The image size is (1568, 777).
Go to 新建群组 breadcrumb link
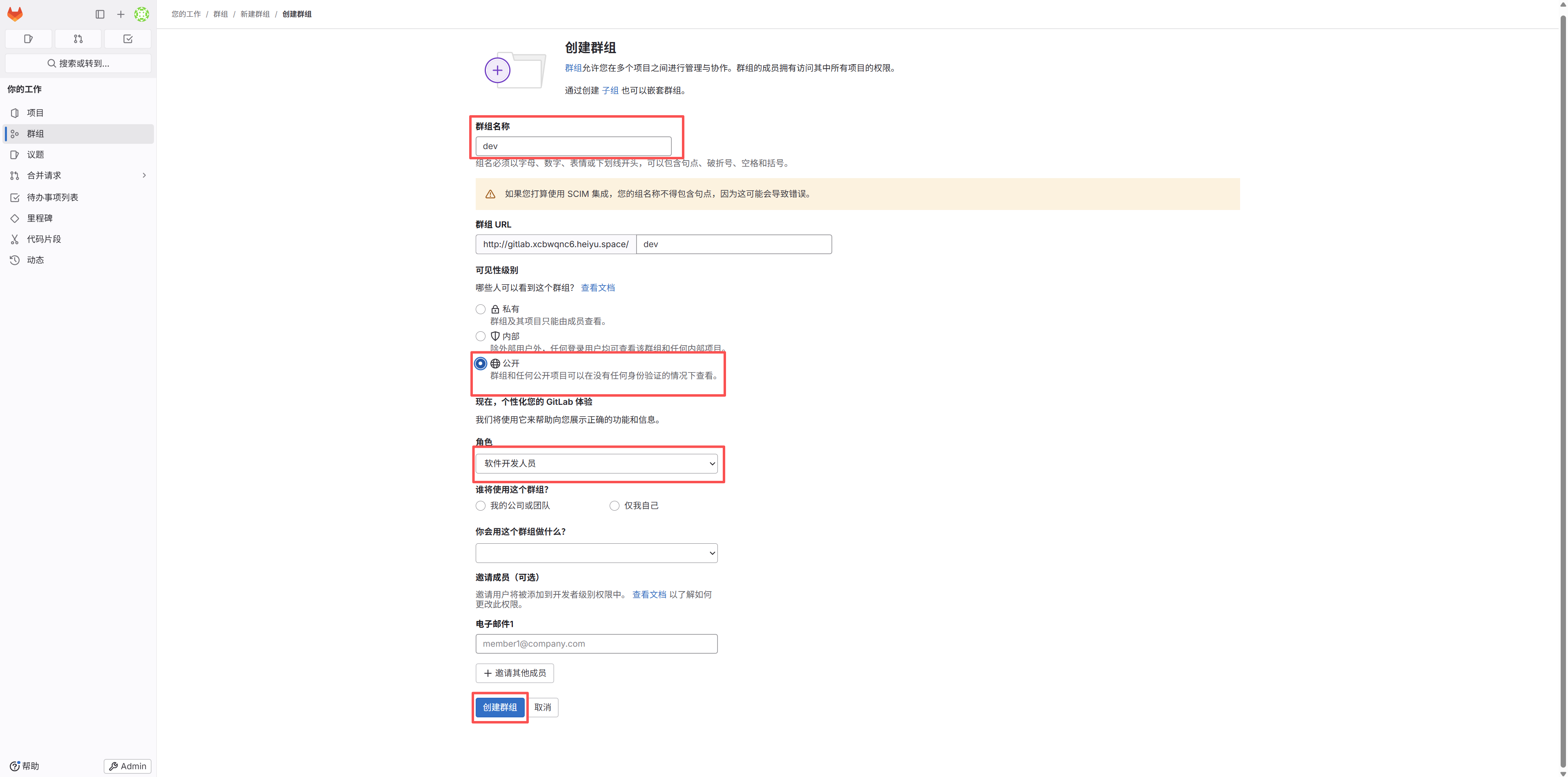[x=255, y=14]
